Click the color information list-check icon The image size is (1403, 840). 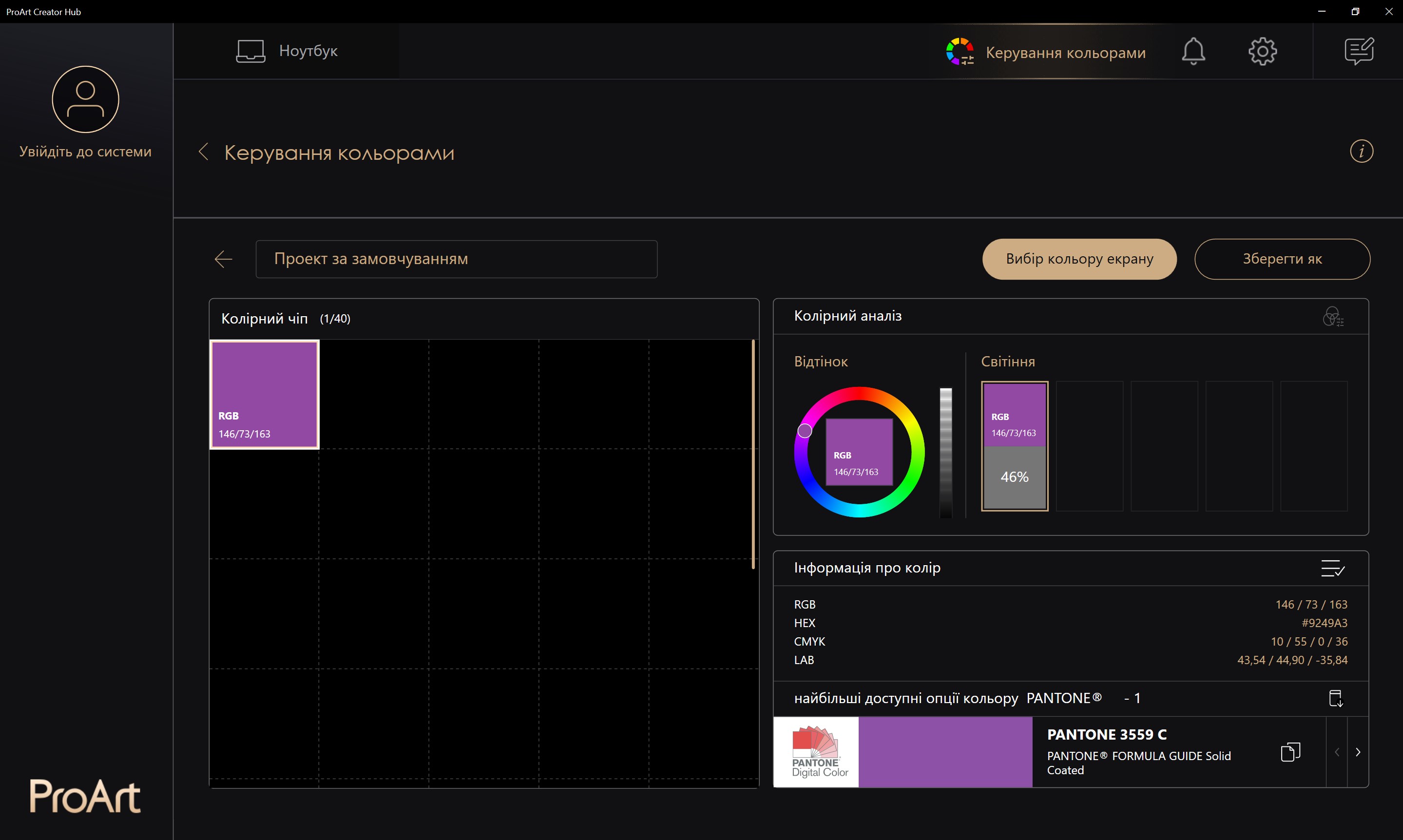1332,568
